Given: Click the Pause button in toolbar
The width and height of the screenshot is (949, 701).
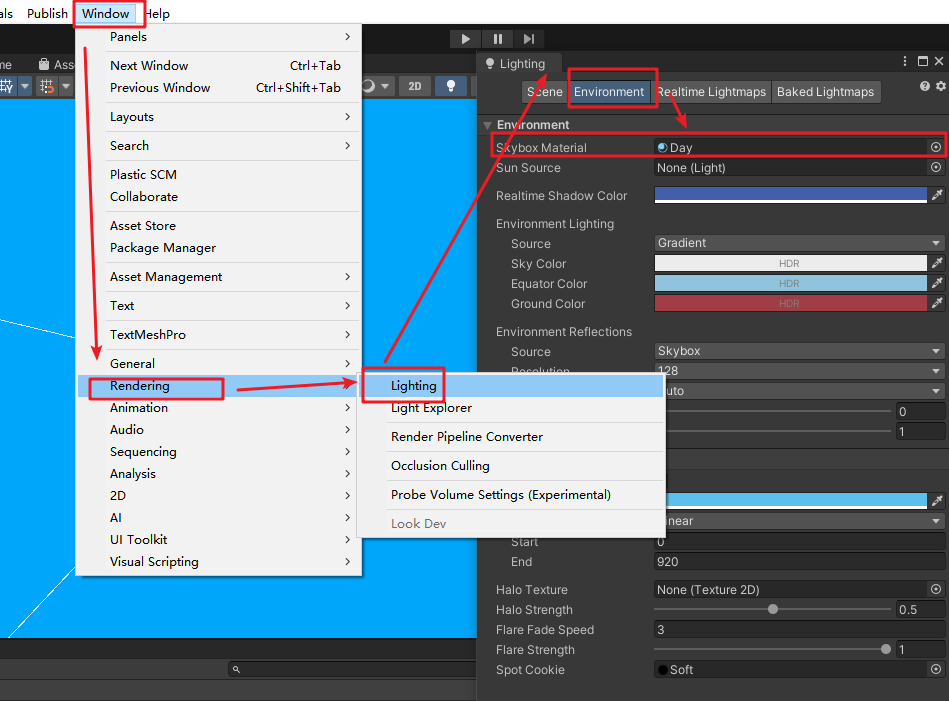Looking at the screenshot, I should point(498,39).
